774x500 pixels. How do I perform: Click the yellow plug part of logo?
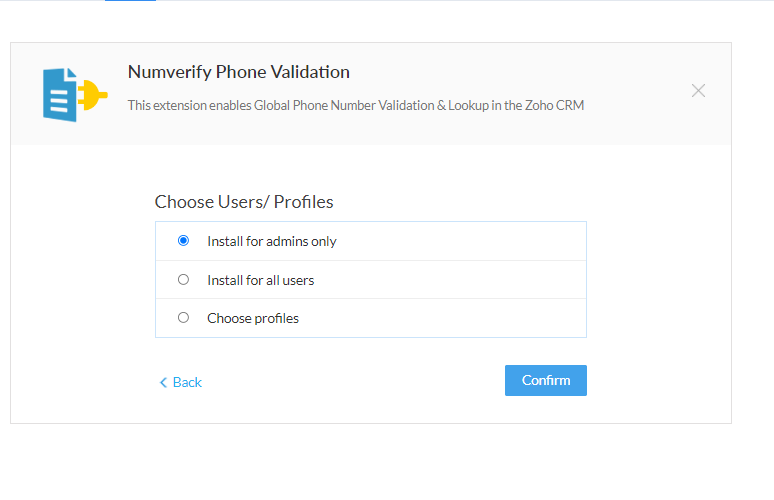[93, 95]
